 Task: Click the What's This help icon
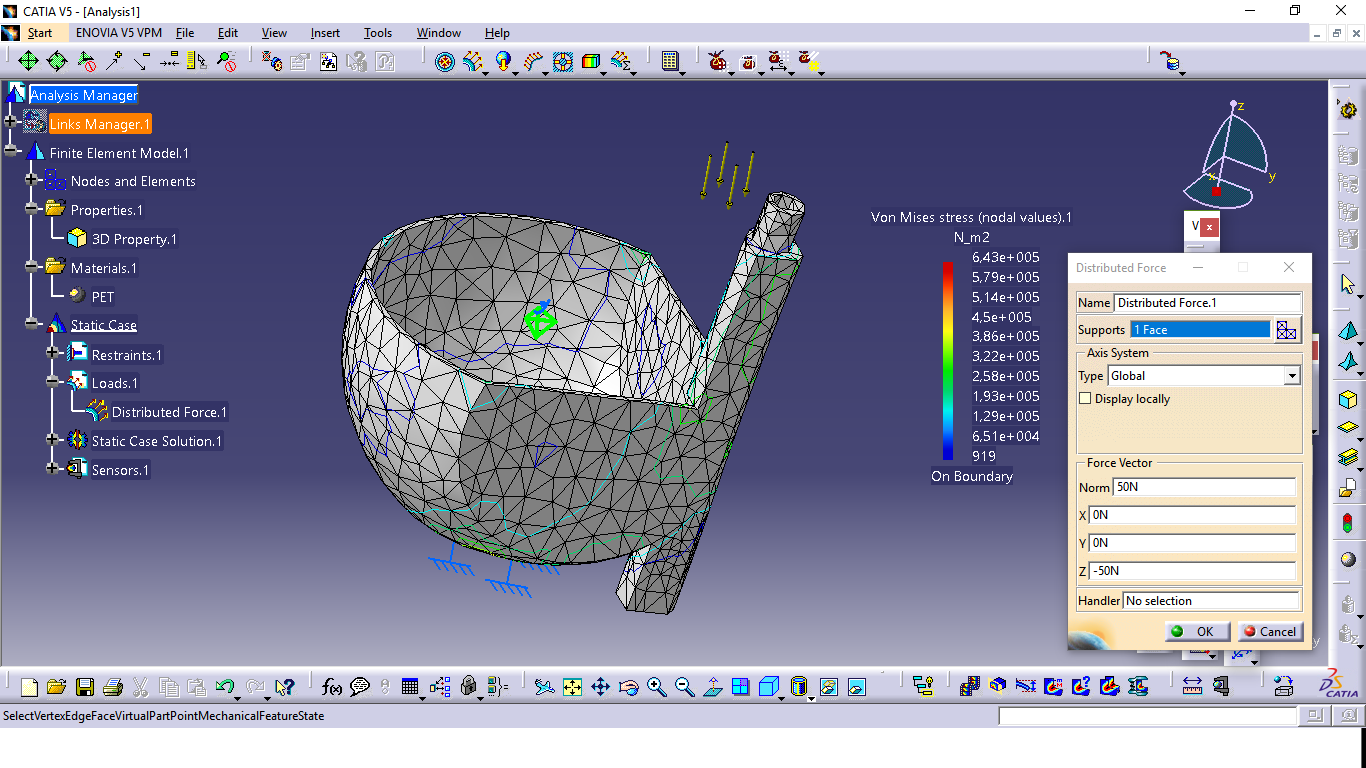tap(285, 687)
